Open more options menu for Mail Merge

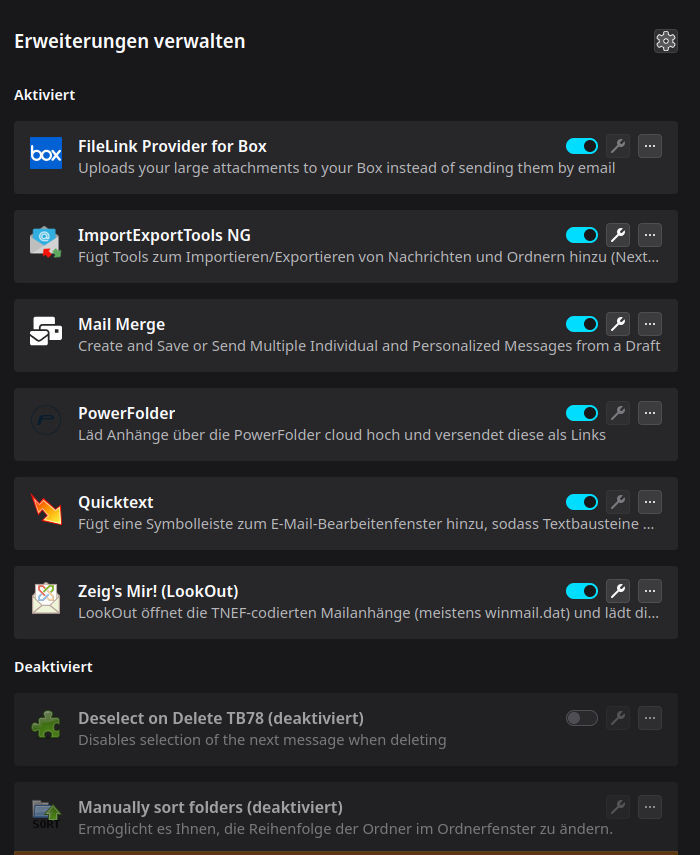[x=650, y=324]
